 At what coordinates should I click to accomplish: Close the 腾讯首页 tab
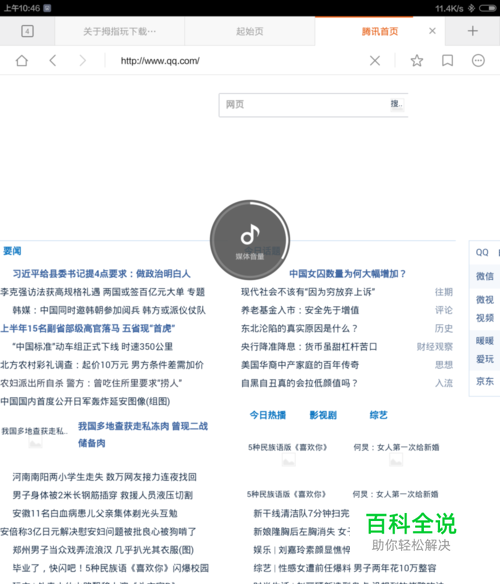[x=432, y=31]
